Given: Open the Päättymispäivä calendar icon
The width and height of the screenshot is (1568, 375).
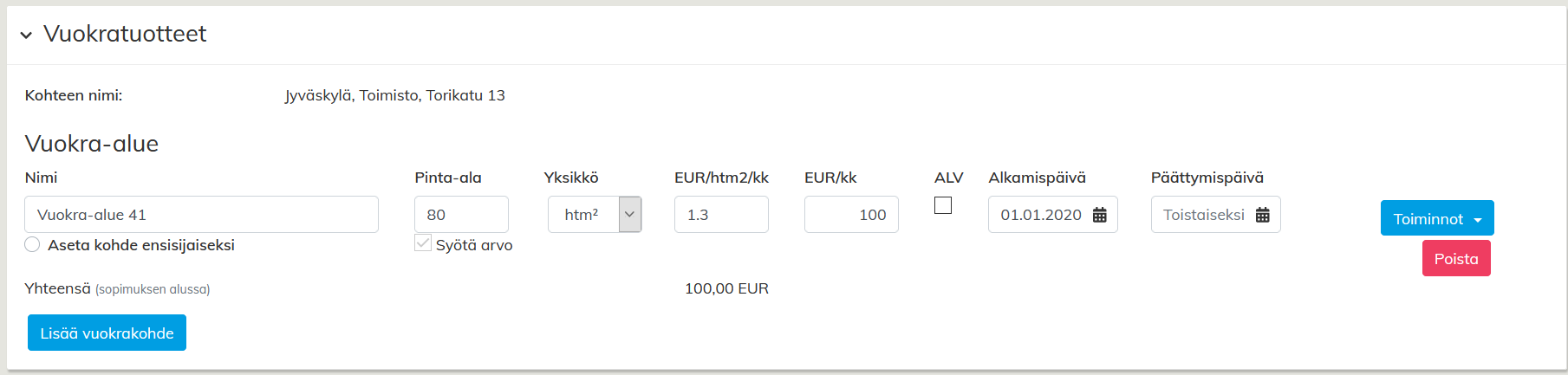Looking at the screenshot, I should 1262,215.
